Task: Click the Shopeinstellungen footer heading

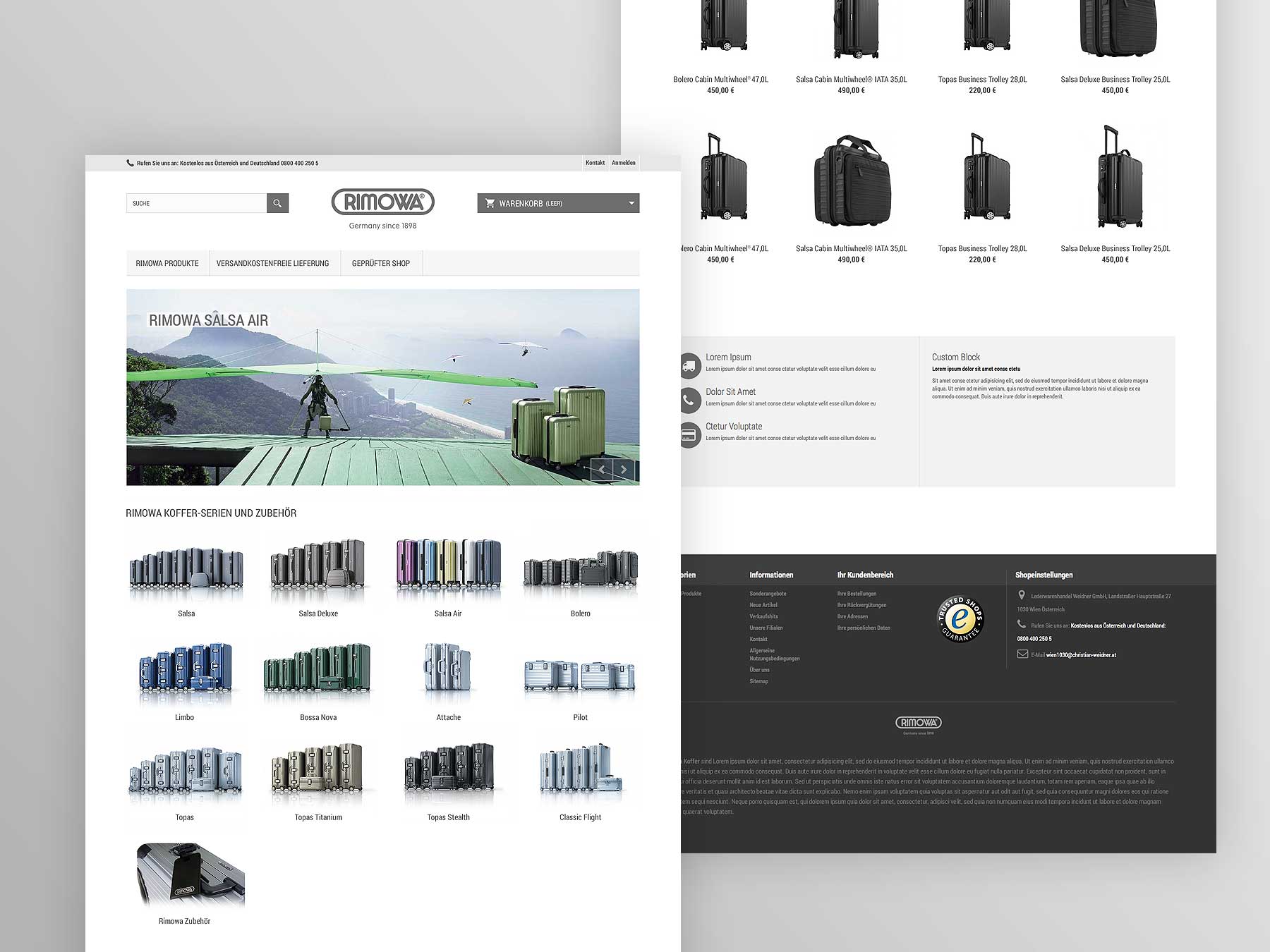Action: click(x=1044, y=575)
